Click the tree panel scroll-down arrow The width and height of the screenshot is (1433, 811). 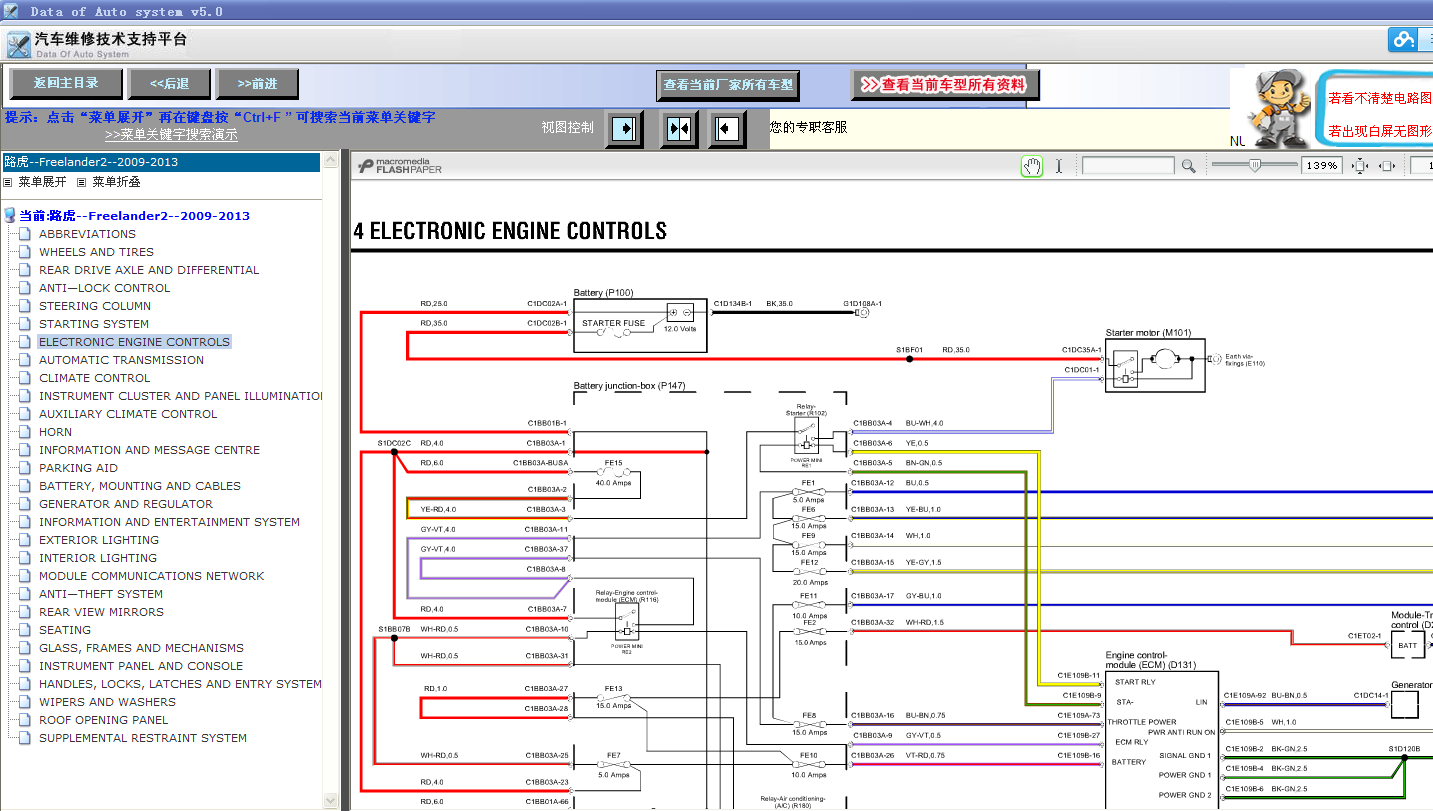(331, 800)
